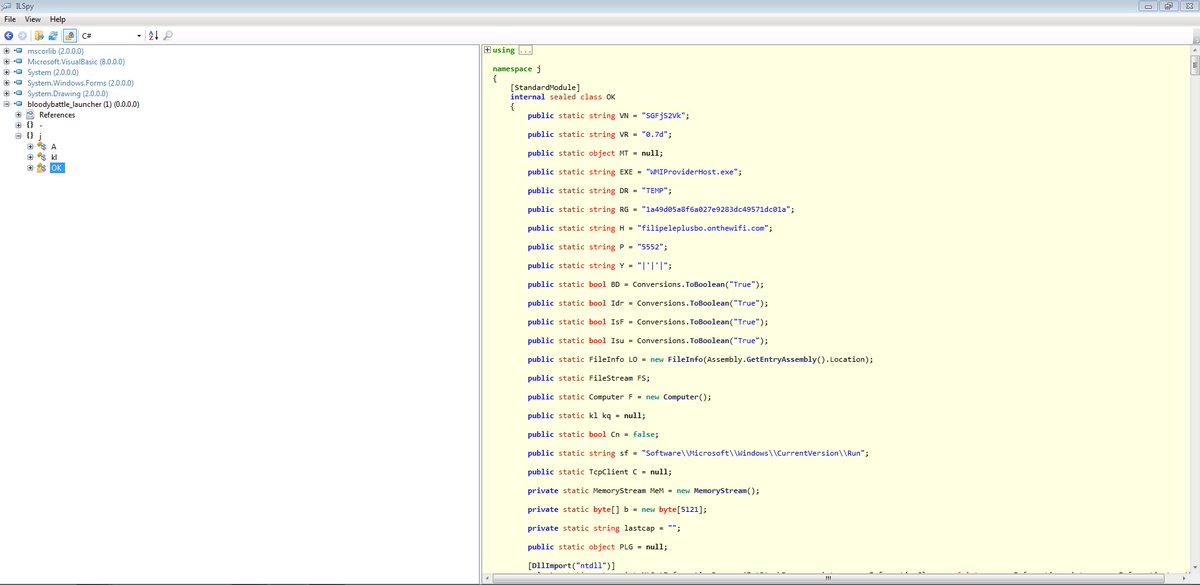This screenshot has width=1200, height=585.
Task: Select the References tree item
Action: click(x=57, y=115)
